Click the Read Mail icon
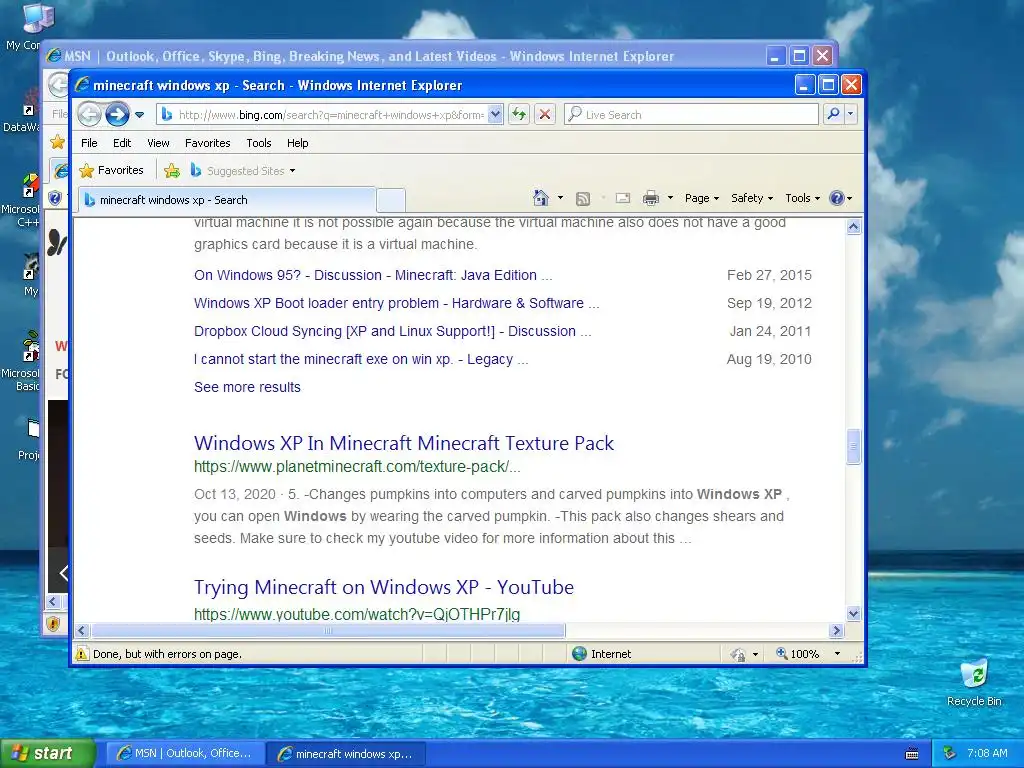 [623, 198]
